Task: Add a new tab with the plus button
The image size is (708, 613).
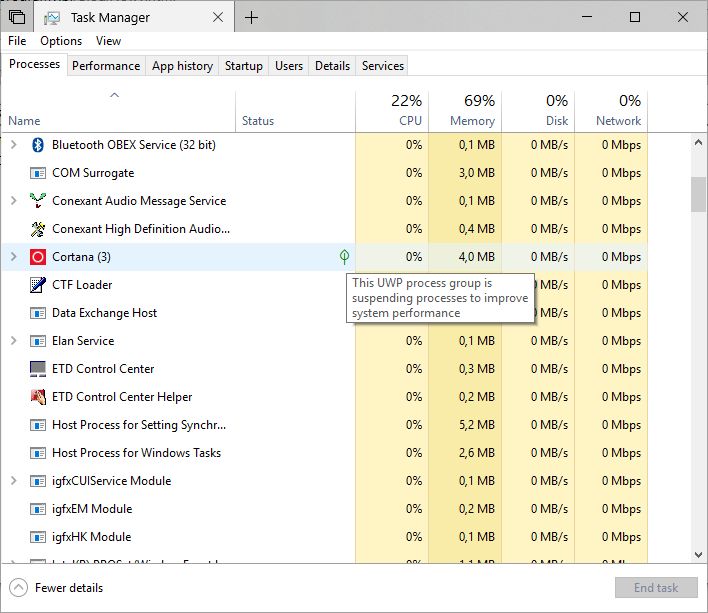Action: [251, 18]
